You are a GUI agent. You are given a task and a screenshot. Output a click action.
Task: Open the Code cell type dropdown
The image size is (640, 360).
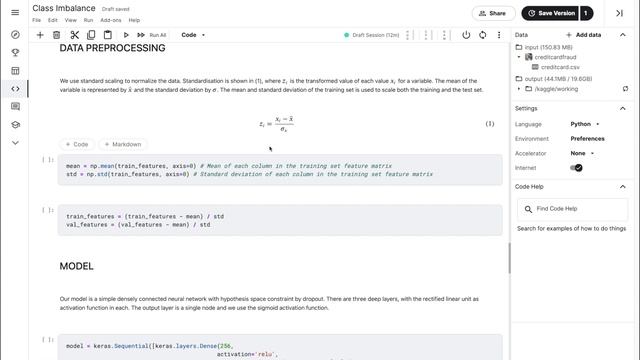pyautogui.click(x=193, y=35)
